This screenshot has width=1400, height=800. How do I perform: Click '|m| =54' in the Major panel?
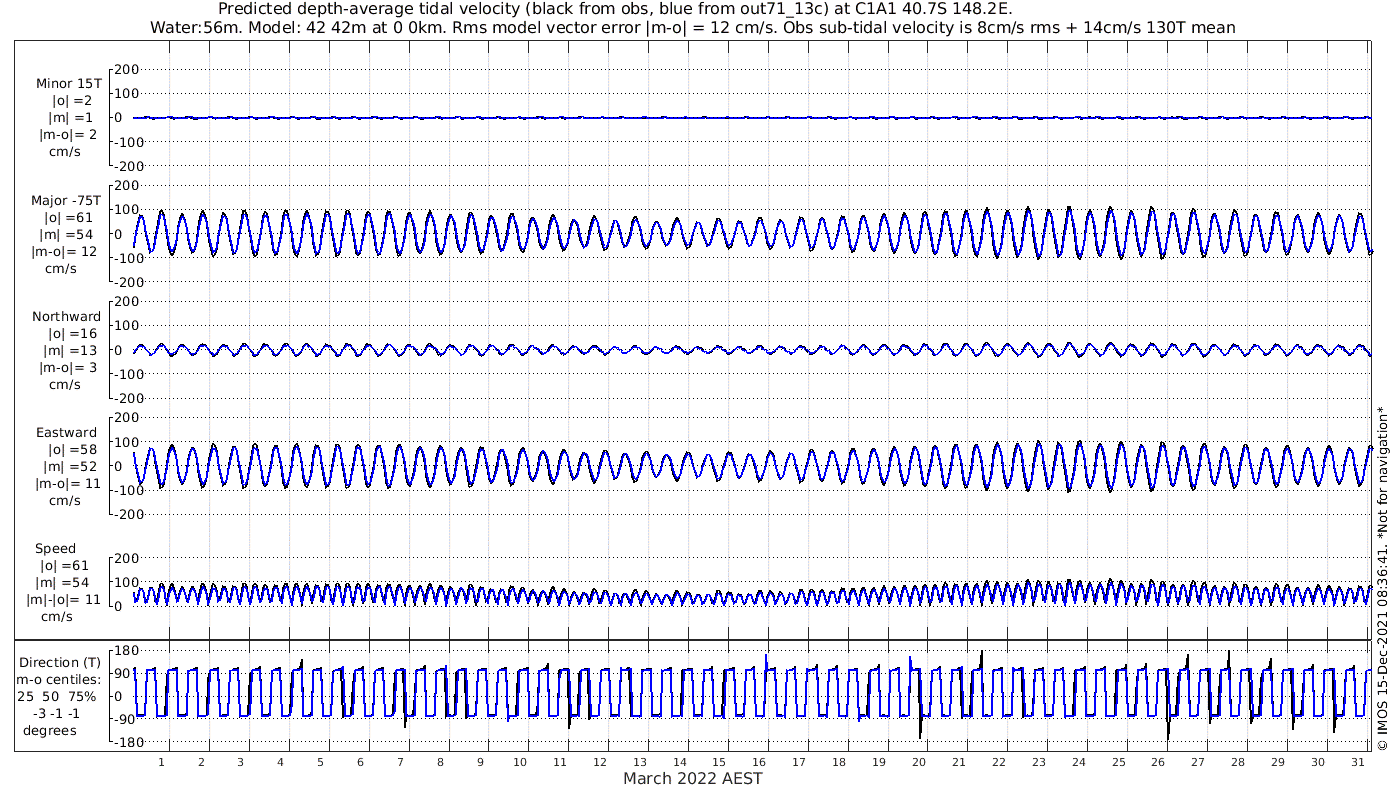[x=69, y=235]
